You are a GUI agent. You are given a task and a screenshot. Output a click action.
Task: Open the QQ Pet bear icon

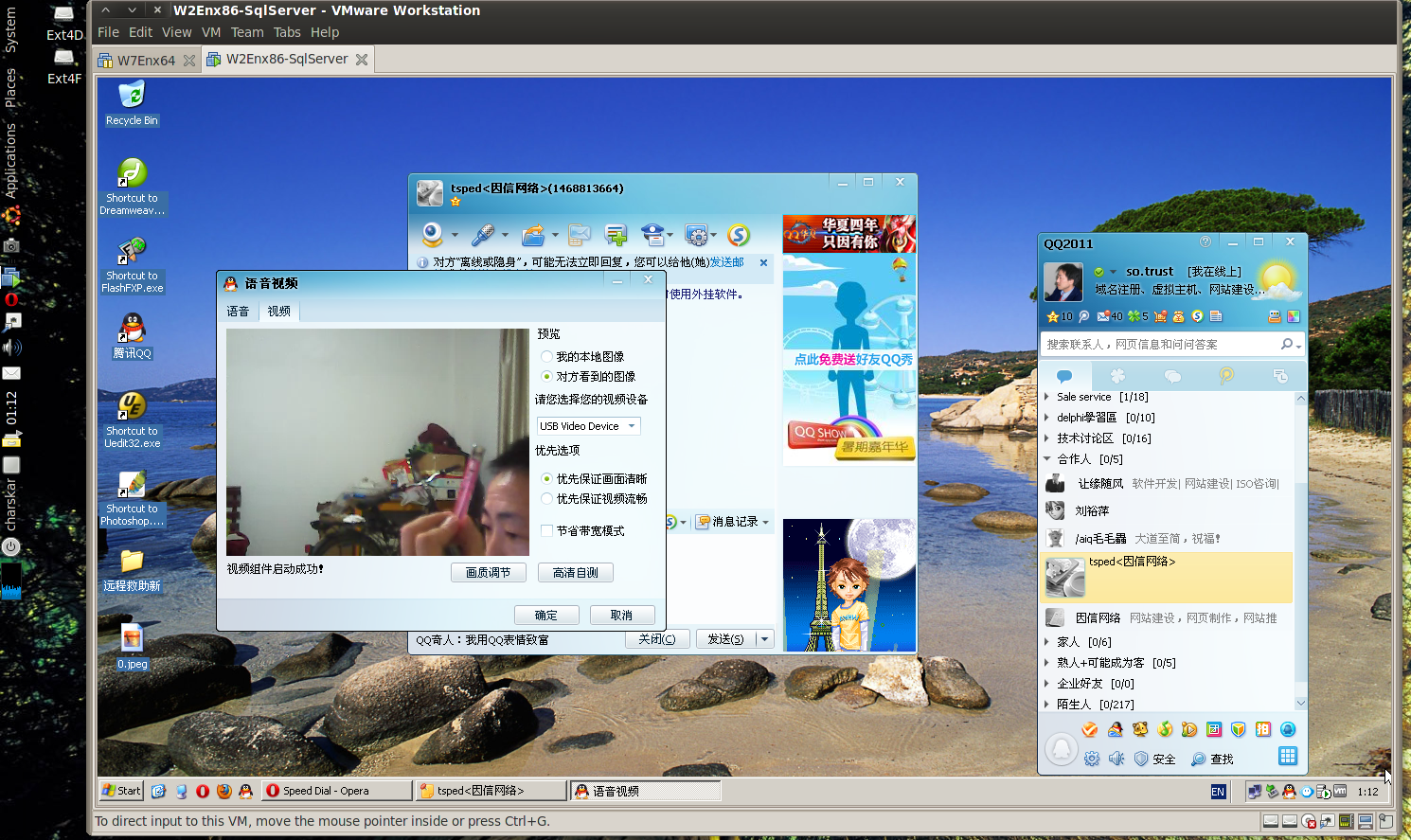pos(1140,729)
